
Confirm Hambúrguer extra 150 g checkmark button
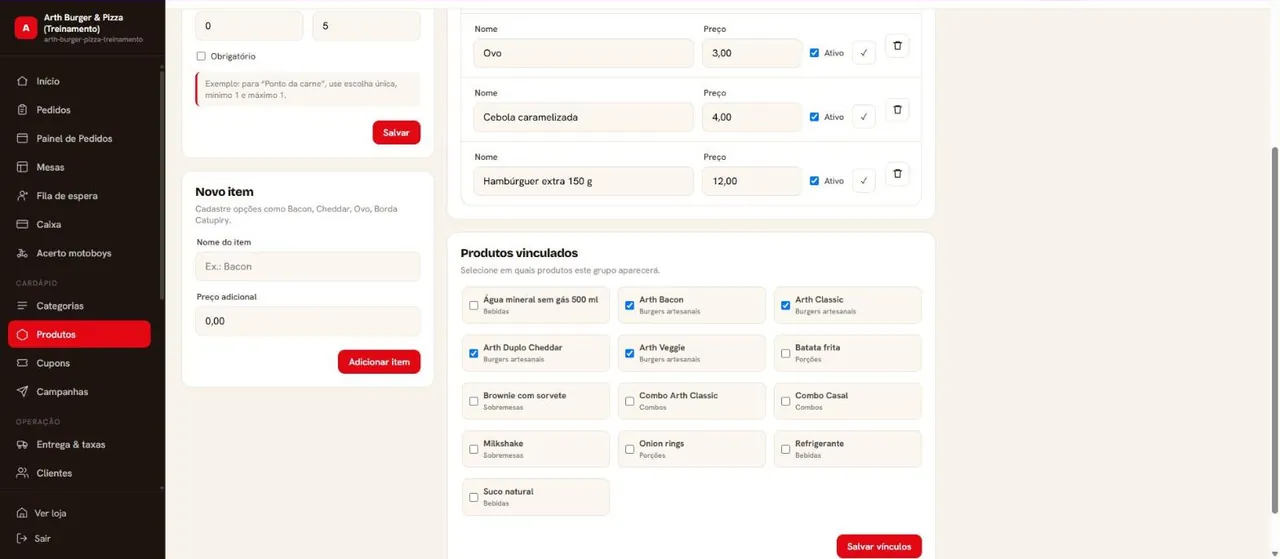pyautogui.click(x=864, y=181)
